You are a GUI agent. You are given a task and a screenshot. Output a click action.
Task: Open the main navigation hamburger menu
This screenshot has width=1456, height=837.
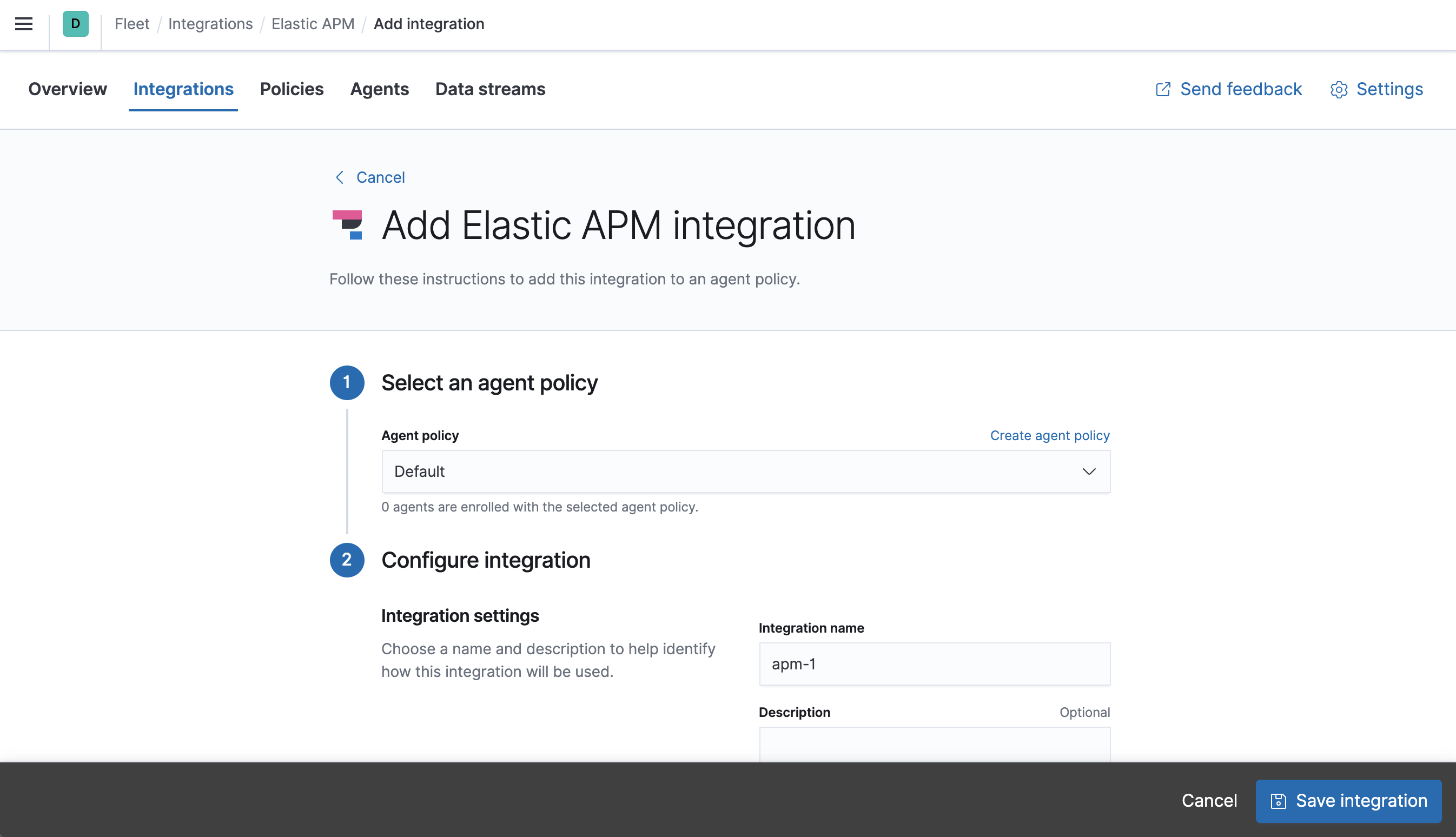pyautogui.click(x=23, y=24)
